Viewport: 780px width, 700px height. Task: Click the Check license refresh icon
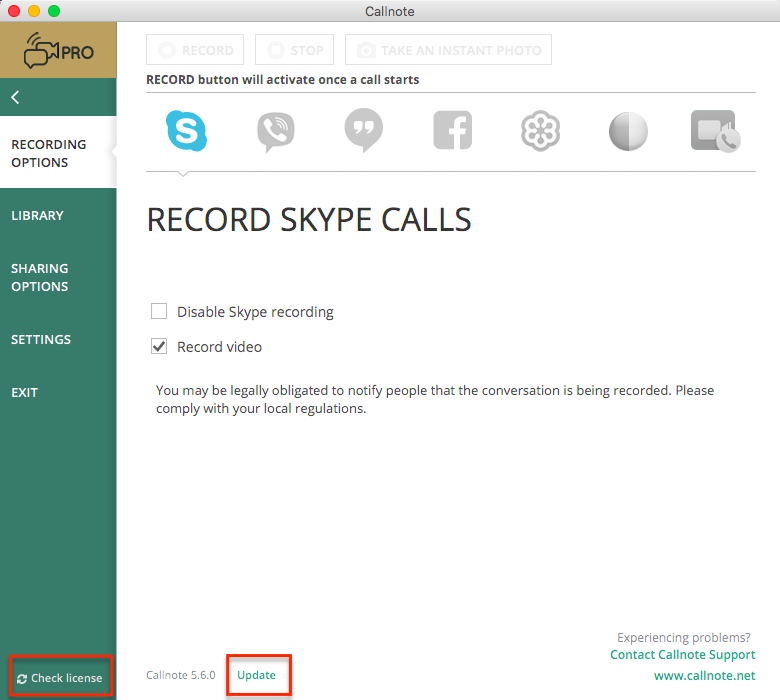21,679
